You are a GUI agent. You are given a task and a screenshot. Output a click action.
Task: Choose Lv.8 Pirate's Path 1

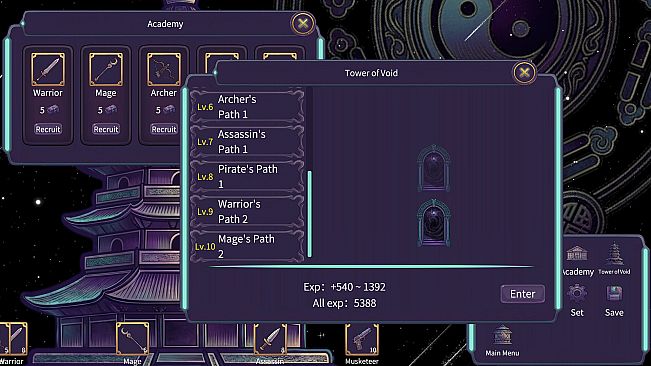pos(247,176)
